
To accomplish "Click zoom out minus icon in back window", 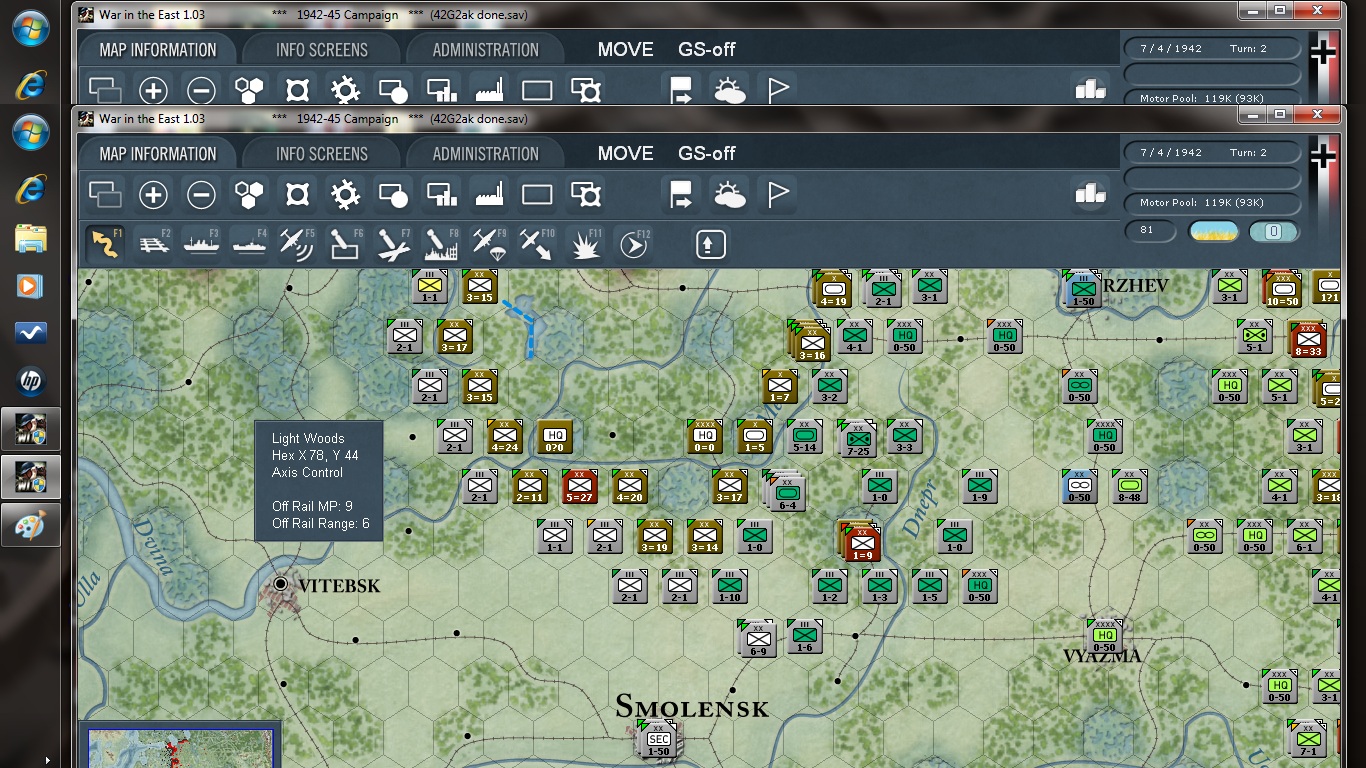I will click(201, 91).
